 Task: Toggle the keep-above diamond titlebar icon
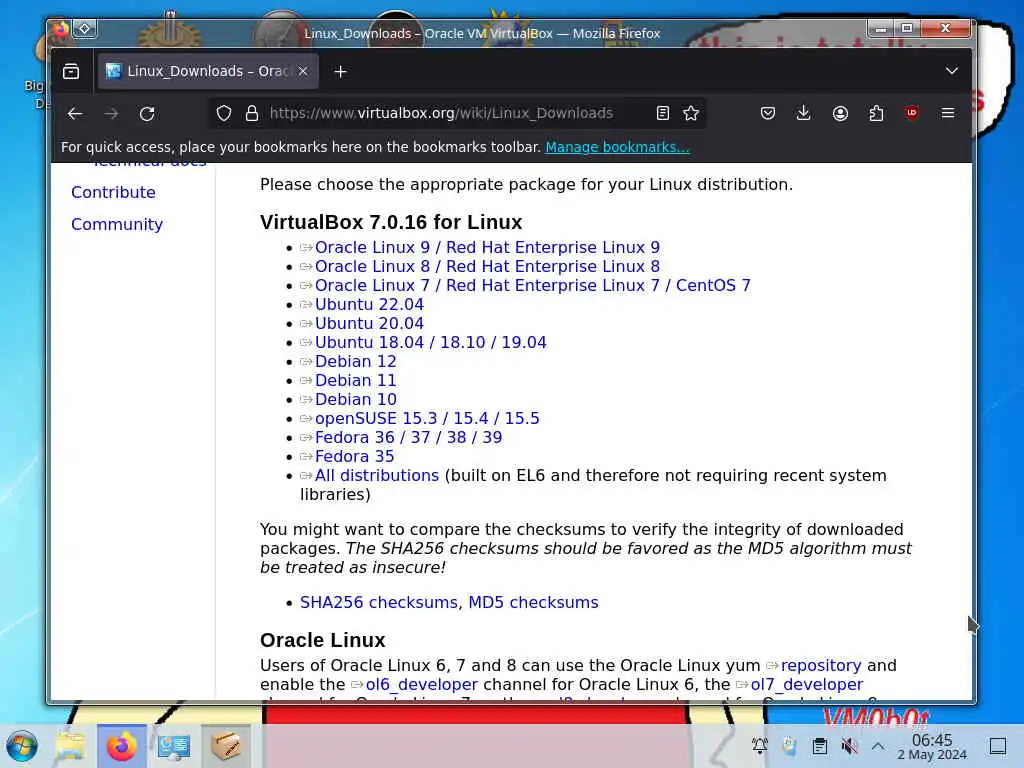pyautogui.click(x=84, y=29)
